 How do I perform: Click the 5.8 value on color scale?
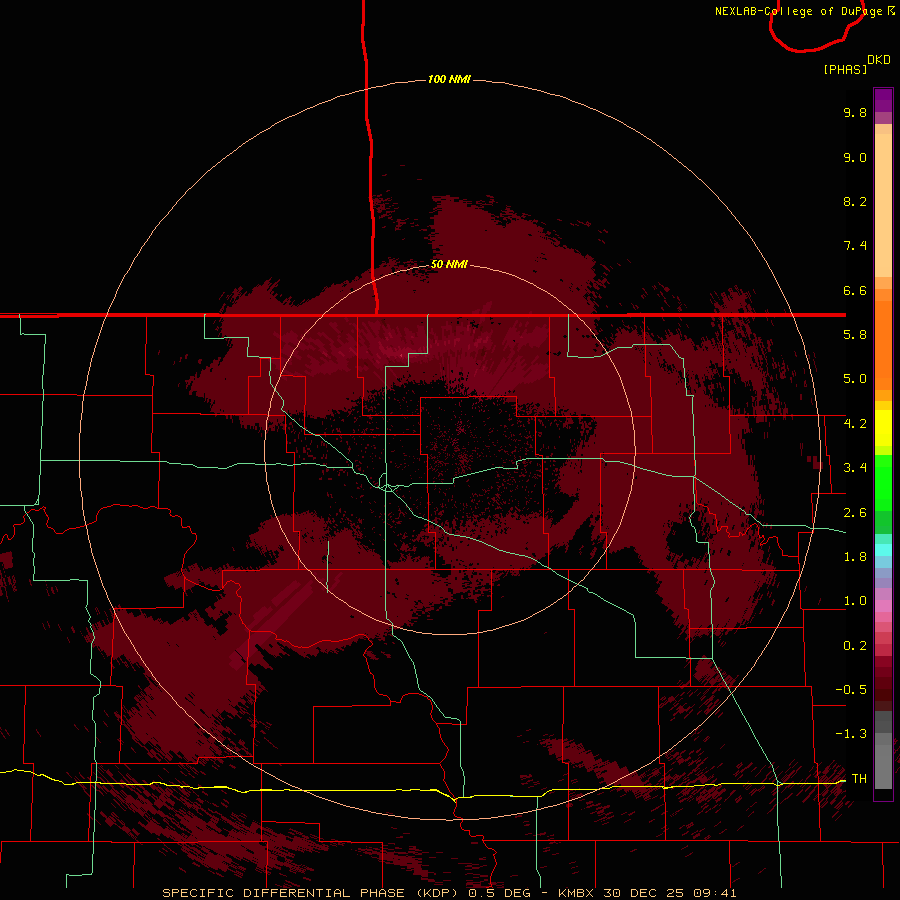(x=855, y=335)
